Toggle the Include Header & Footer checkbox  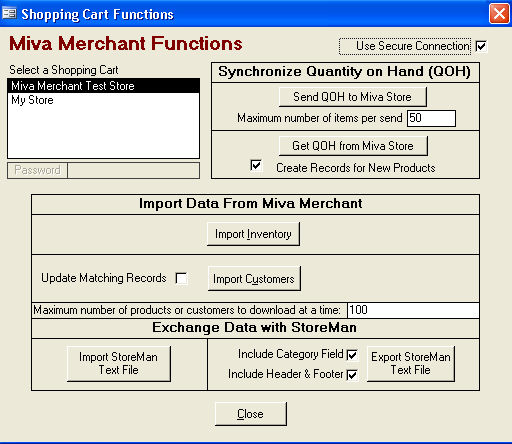click(x=352, y=375)
